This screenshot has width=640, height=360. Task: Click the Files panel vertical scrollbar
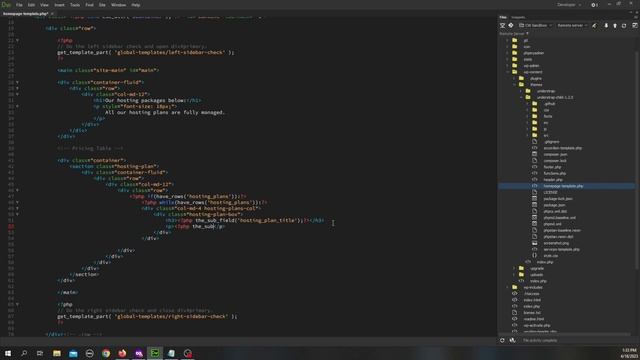(x=637, y=159)
